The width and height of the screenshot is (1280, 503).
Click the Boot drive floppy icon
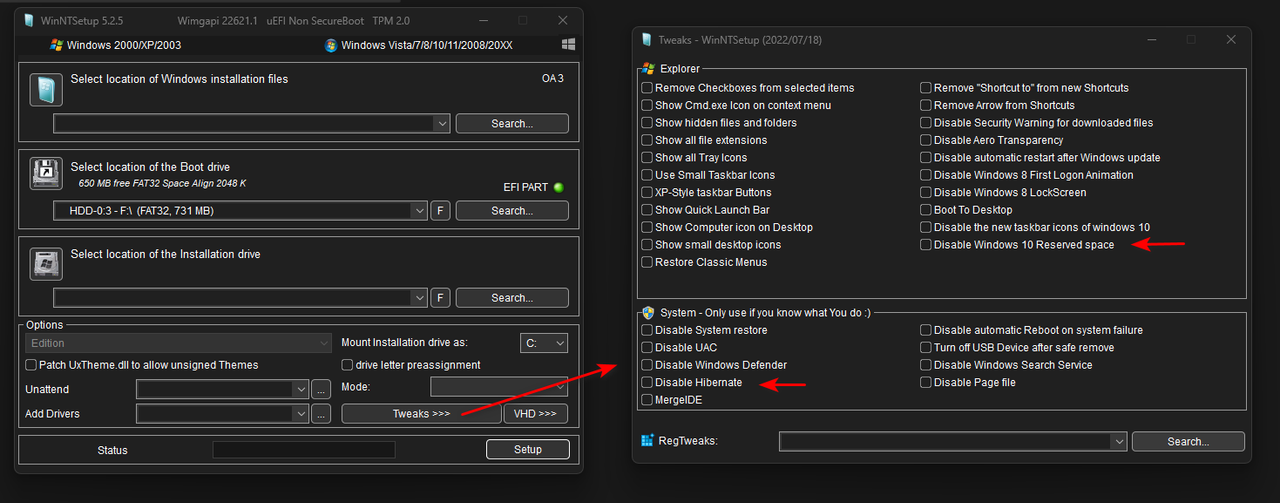tap(46, 174)
